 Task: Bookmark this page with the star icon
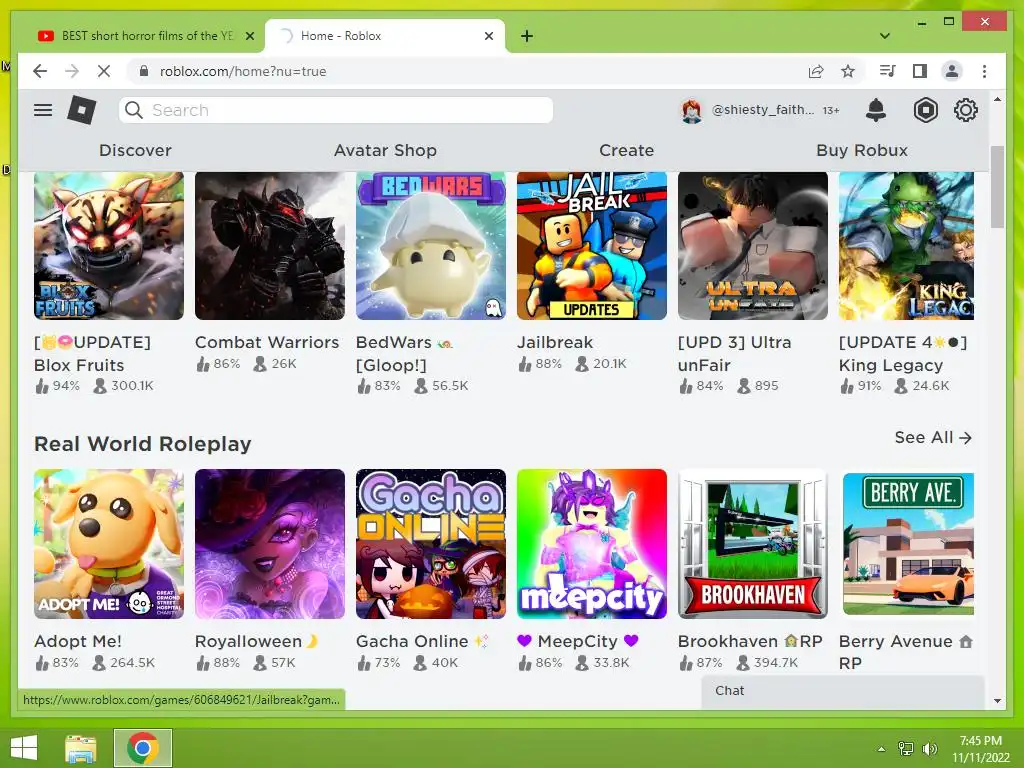click(x=848, y=71)
